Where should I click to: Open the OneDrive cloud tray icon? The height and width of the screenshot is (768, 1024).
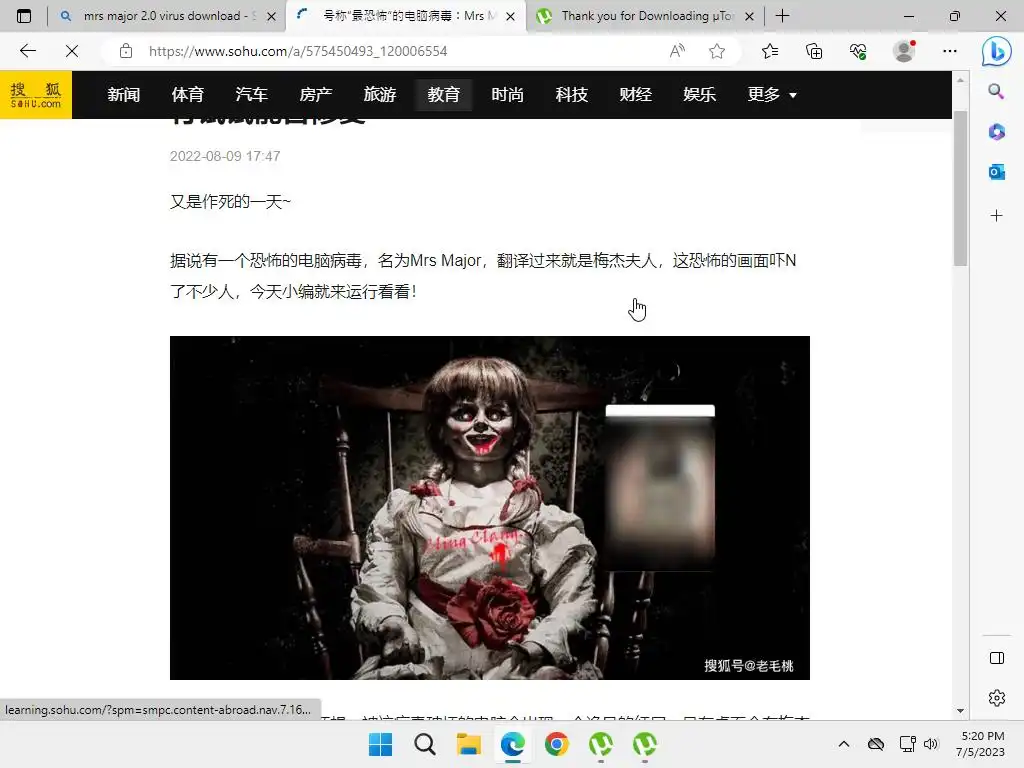[876, 744]
